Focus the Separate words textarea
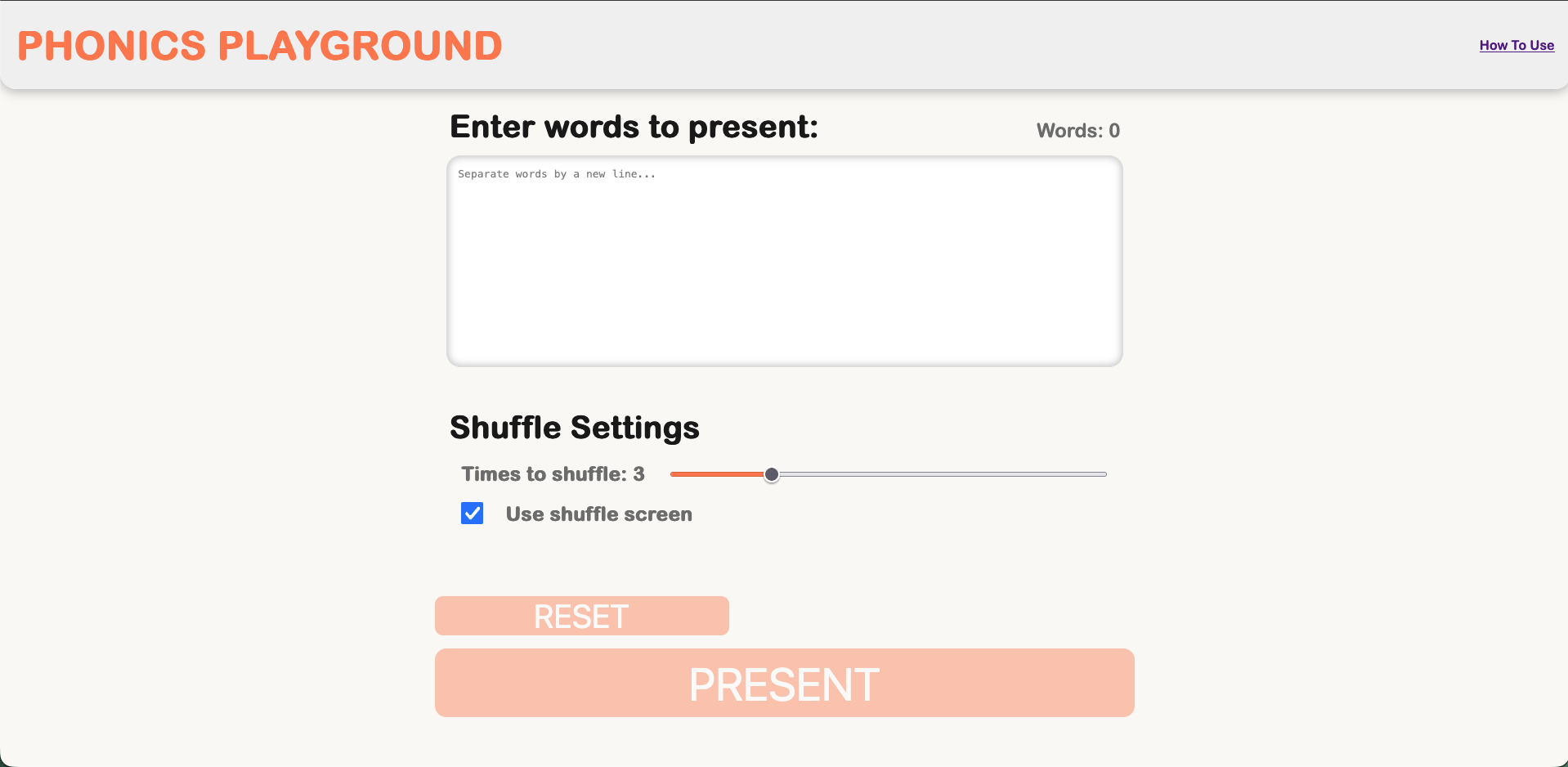1568x767 pixels. click(784, 262)
